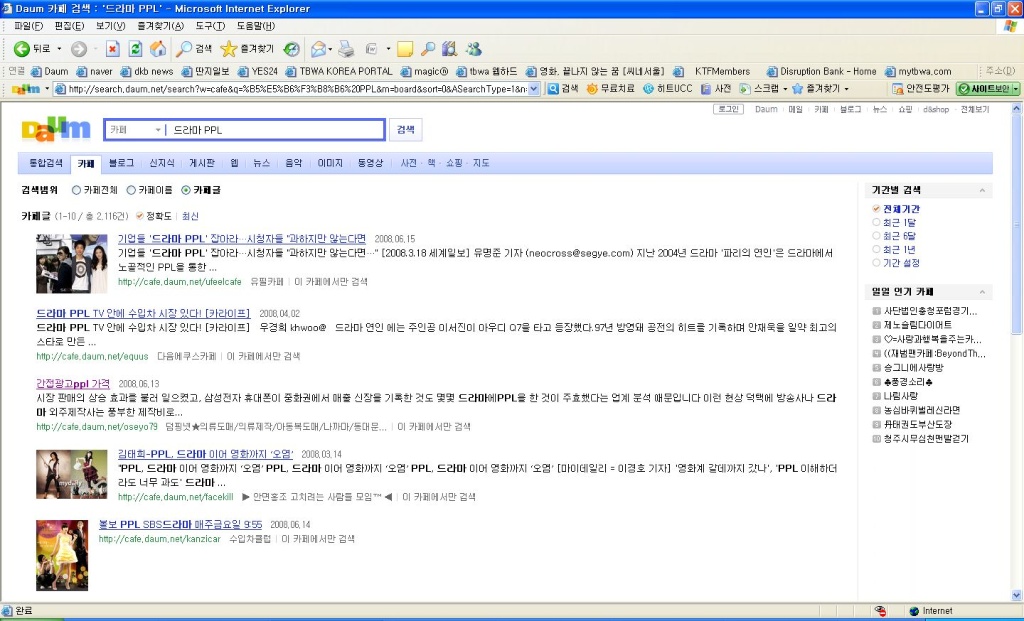
Task: Collapse the 일일 인기 카페 panel
Action: tap(982, 292)
